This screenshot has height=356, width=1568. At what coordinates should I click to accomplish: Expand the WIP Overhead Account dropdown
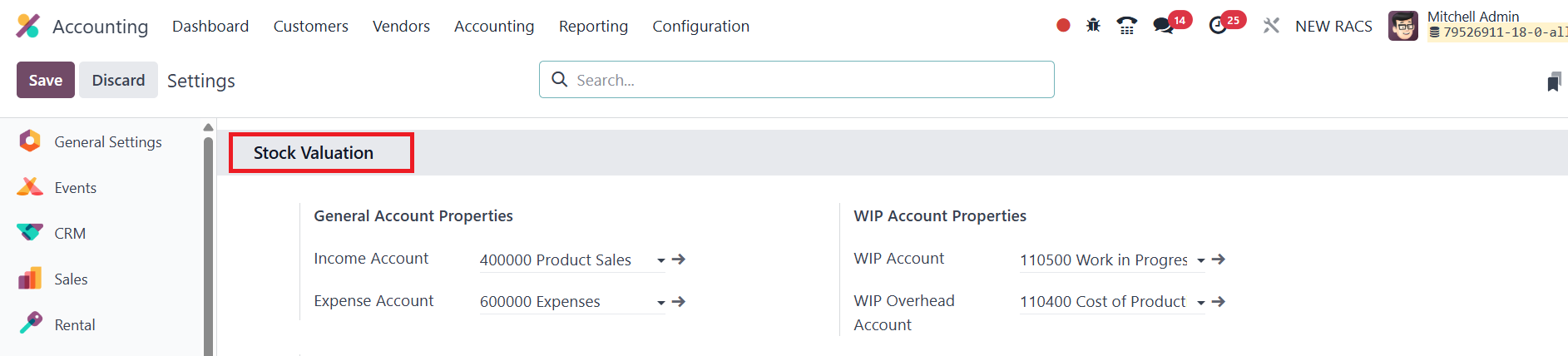[1201, 303]
